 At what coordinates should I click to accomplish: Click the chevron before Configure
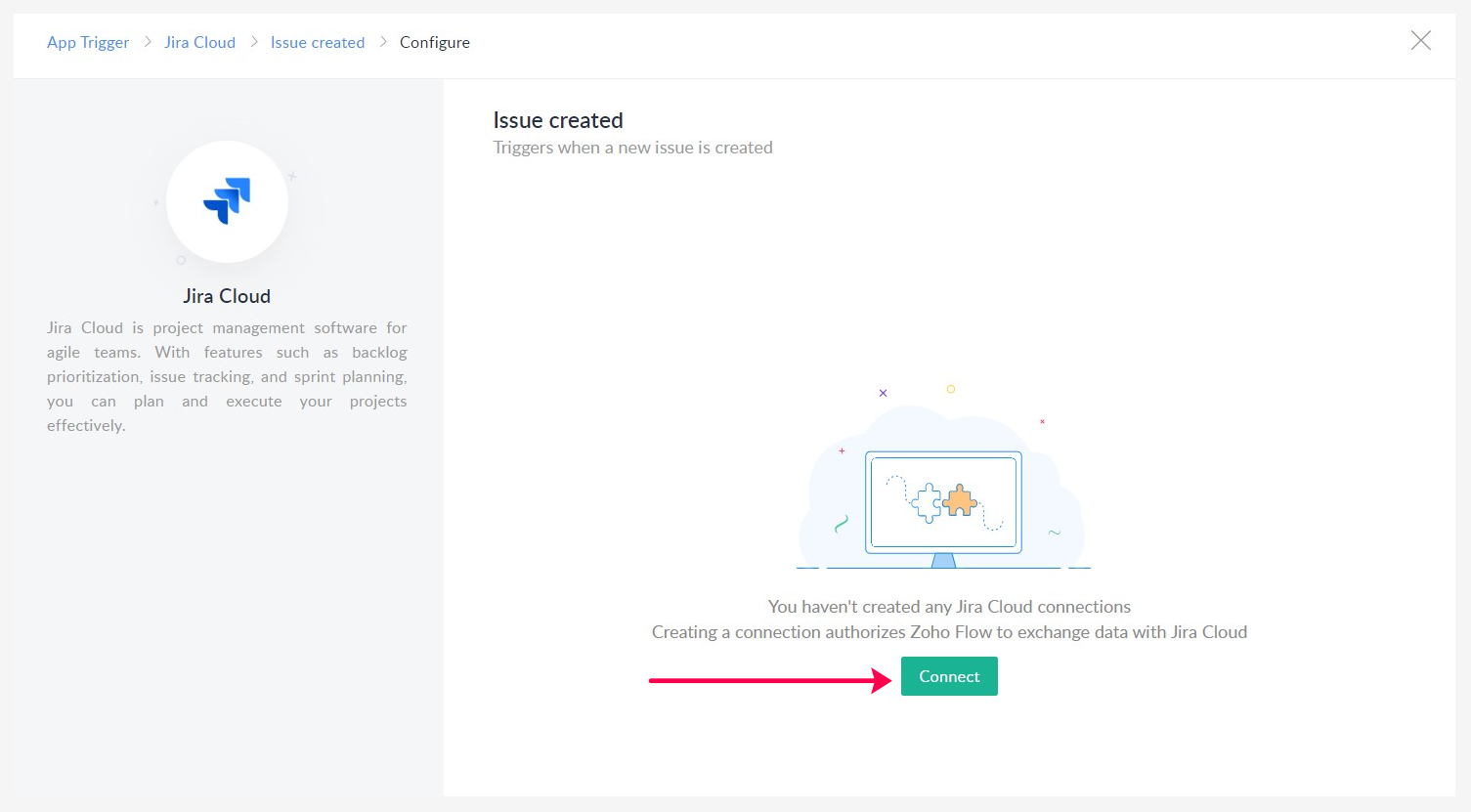pyautogui.click(x=383, y=42)
